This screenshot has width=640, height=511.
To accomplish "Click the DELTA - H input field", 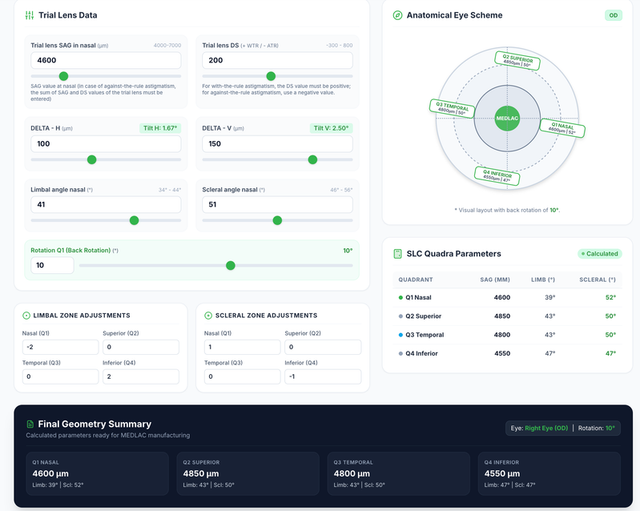I will tap(106, 144).
